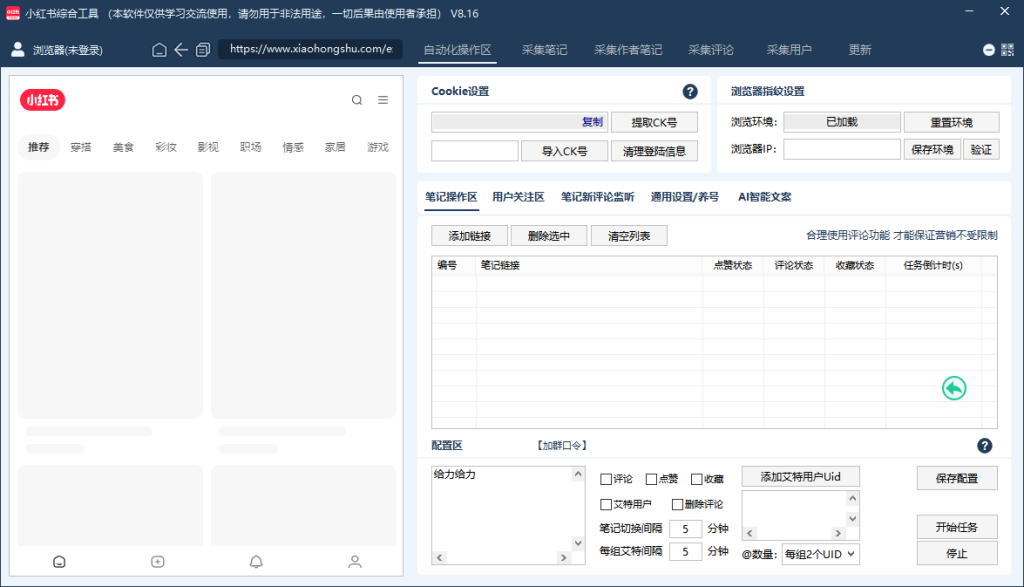Screen dimensions: 1024x587
Task: Click the 导入CK号 button
Action: [564, 151]
